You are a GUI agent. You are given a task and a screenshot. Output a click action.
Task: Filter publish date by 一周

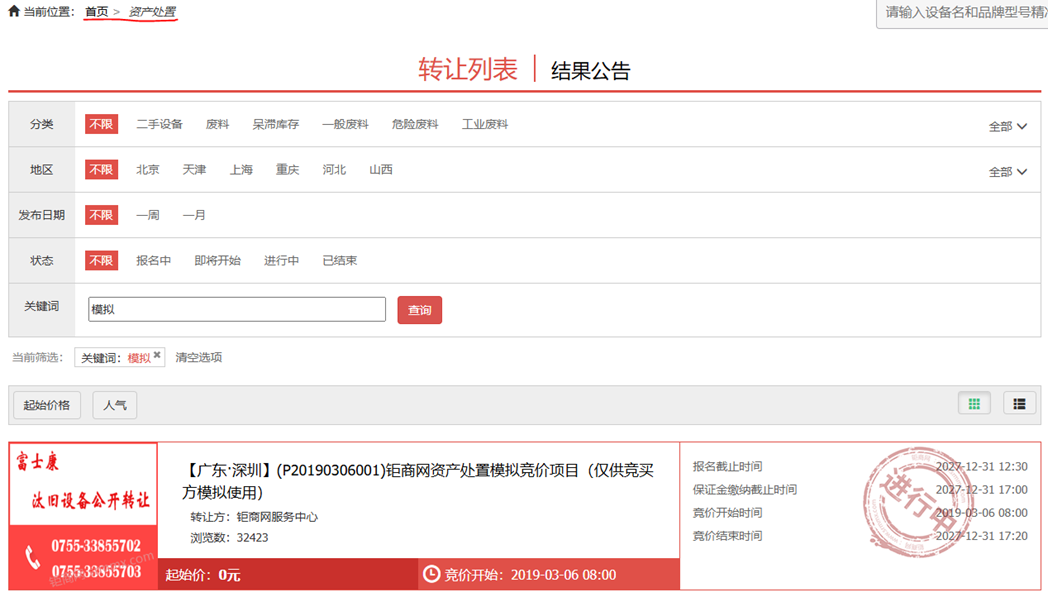click(x=148, y=215)
